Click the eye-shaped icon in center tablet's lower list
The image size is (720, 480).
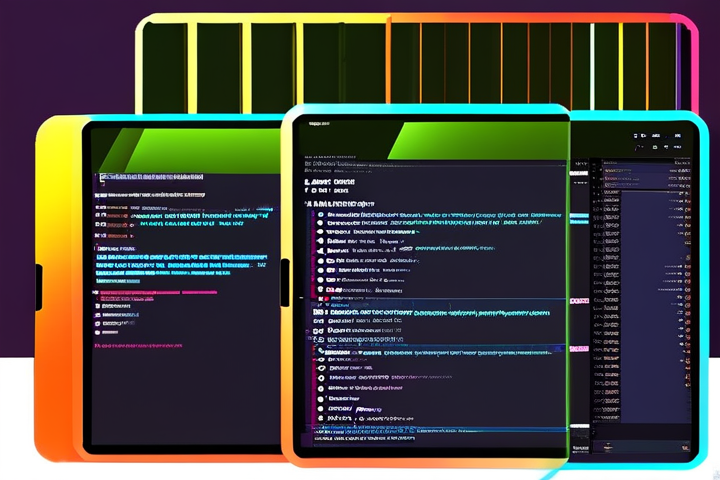321,366
